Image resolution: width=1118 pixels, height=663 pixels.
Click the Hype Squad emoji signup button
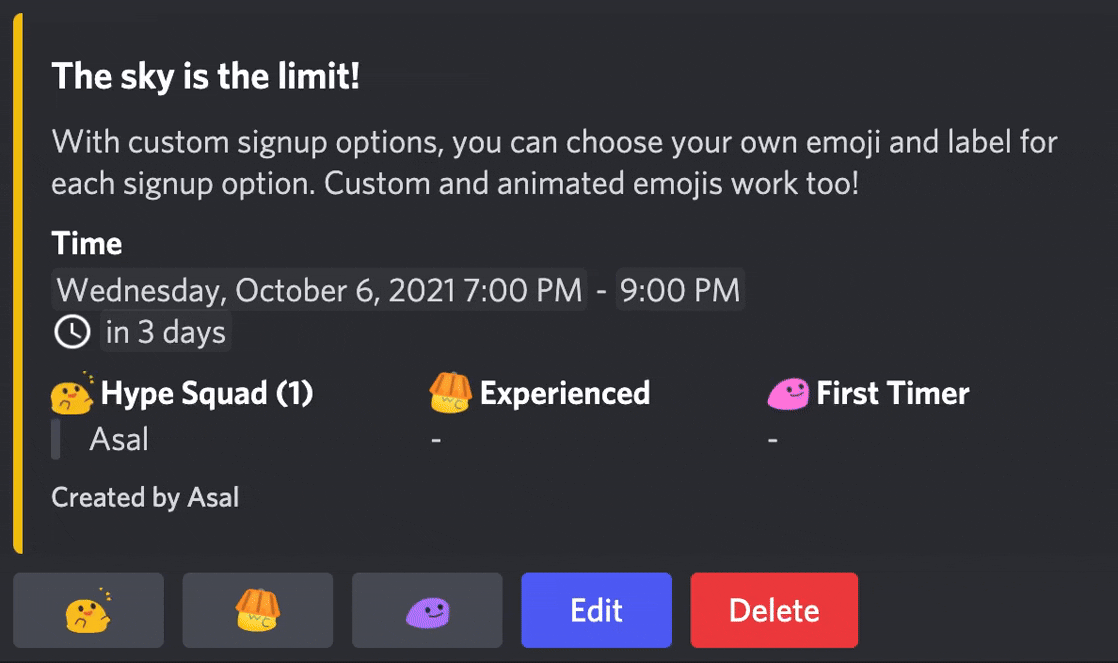pyautogui.click(x=88, y=610)
